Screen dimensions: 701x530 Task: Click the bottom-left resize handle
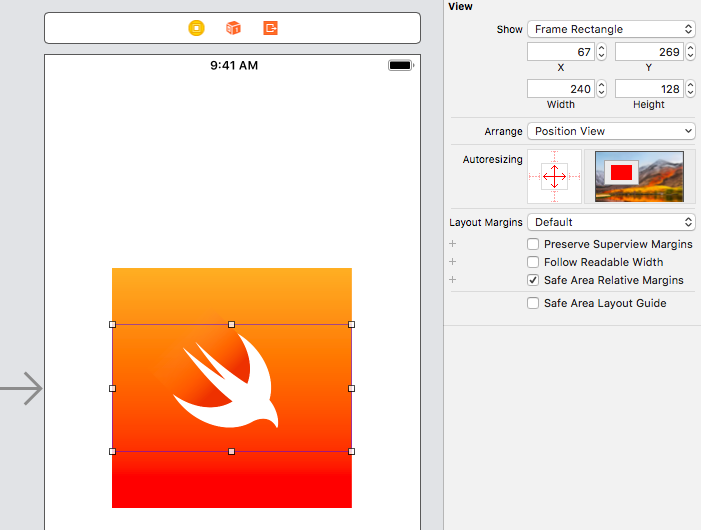click(112, 451)
